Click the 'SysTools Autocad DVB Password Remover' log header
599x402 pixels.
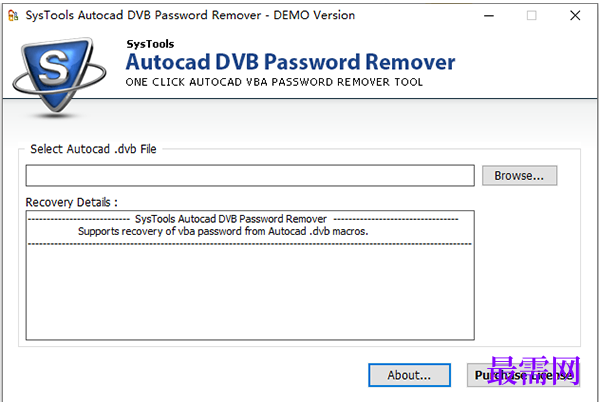click(231, 219)
